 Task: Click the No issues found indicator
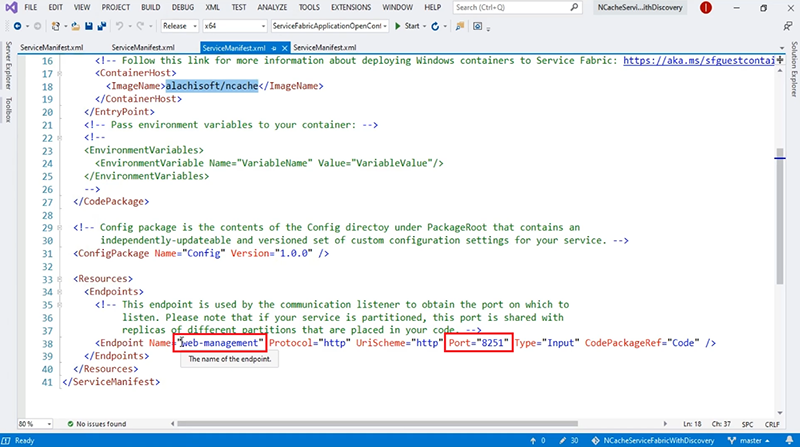[x=96, y=424]
